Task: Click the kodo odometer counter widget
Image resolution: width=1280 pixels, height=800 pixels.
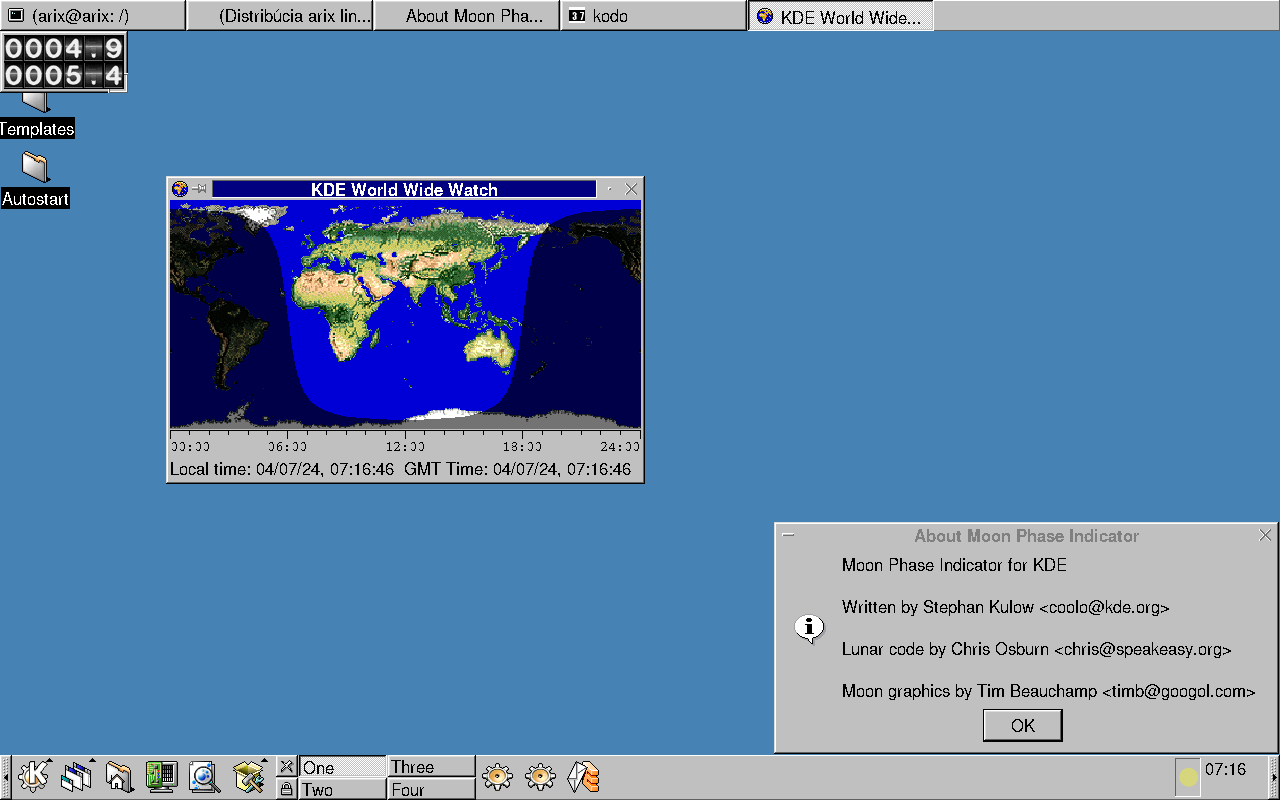Action: tap(64, 62)
